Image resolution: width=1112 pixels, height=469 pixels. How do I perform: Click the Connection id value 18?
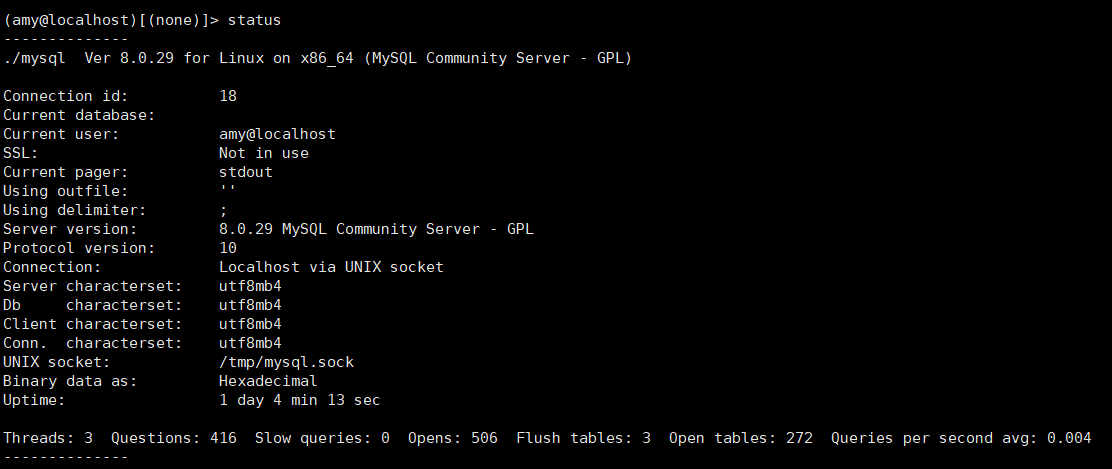(x=228, y=96)
